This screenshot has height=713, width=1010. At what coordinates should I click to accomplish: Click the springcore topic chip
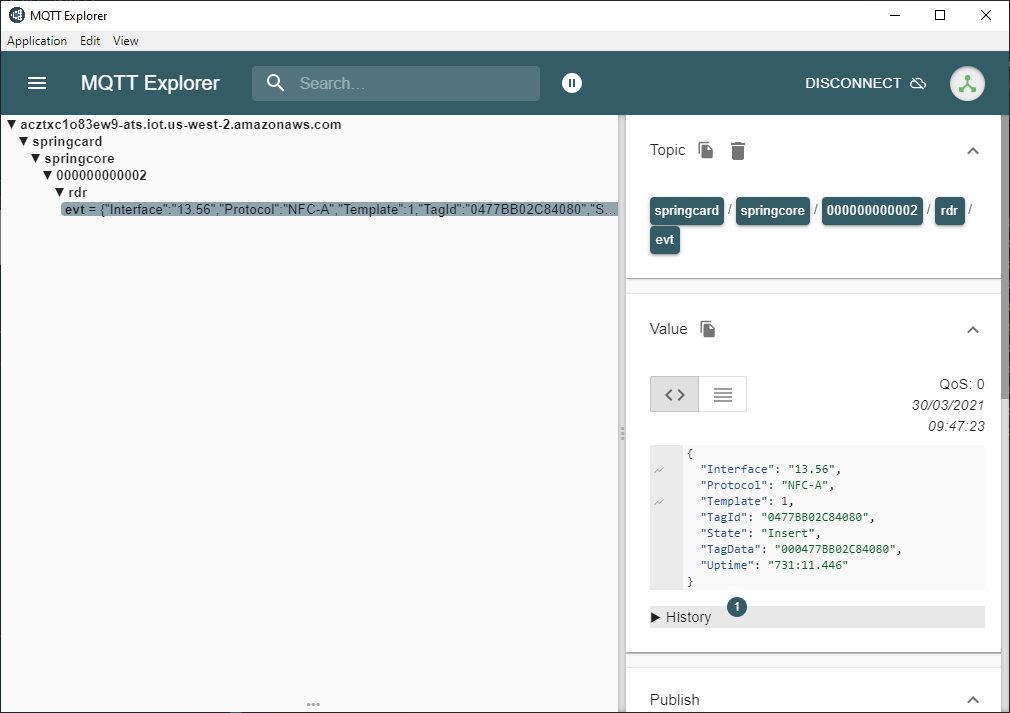(x=772, y=211)
